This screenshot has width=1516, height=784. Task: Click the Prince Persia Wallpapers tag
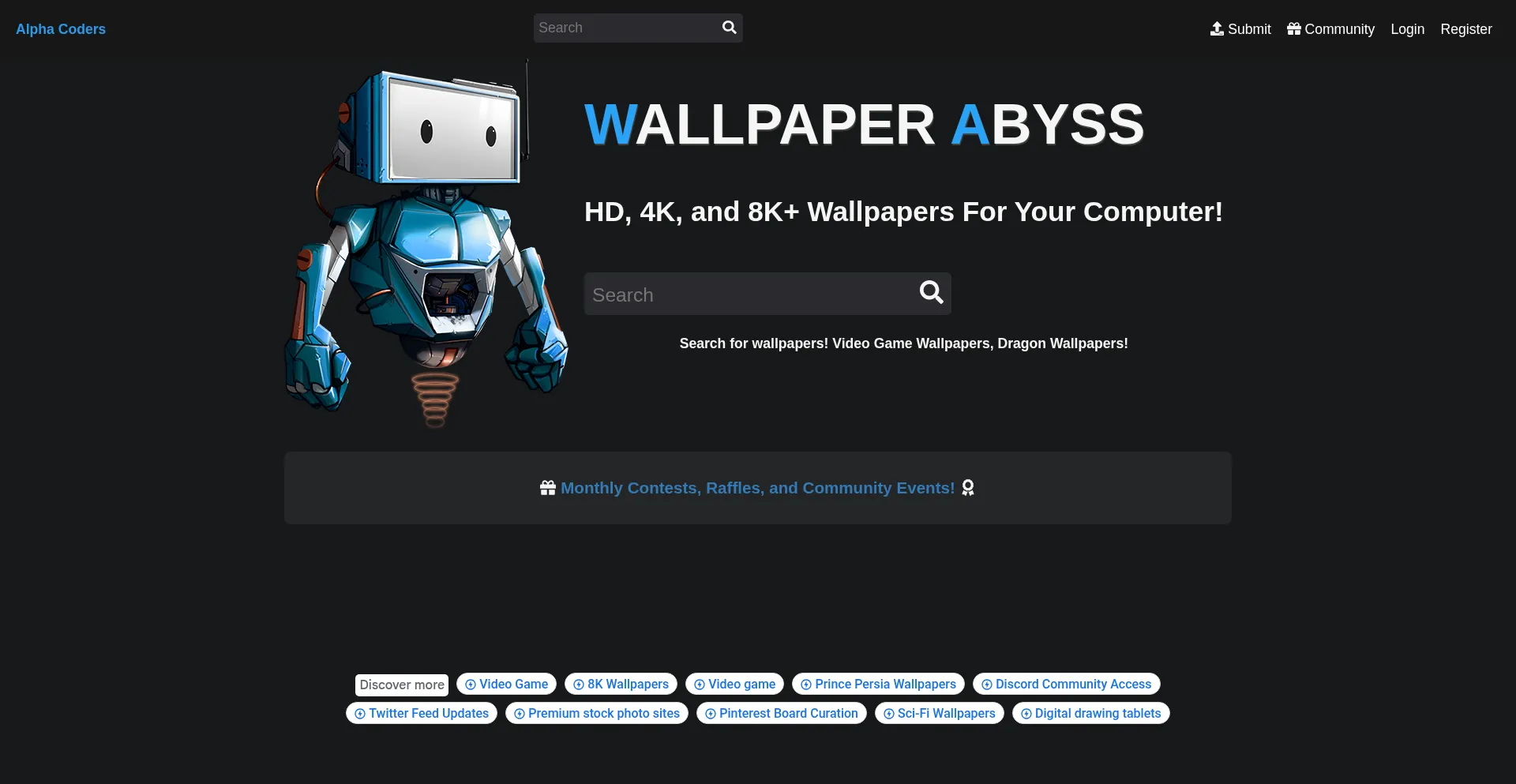pyautogui.click(x=877, y=684)
